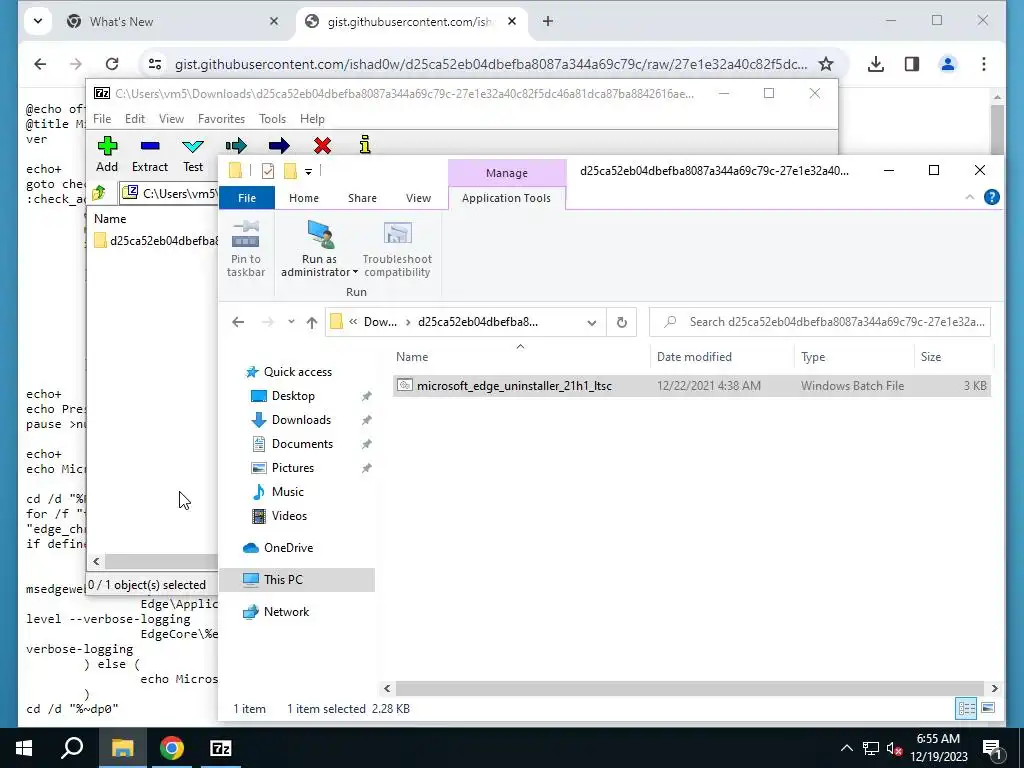Open the Chrome tab search dropdown
The image size is (1024, 768).
(x=38, y=22)
